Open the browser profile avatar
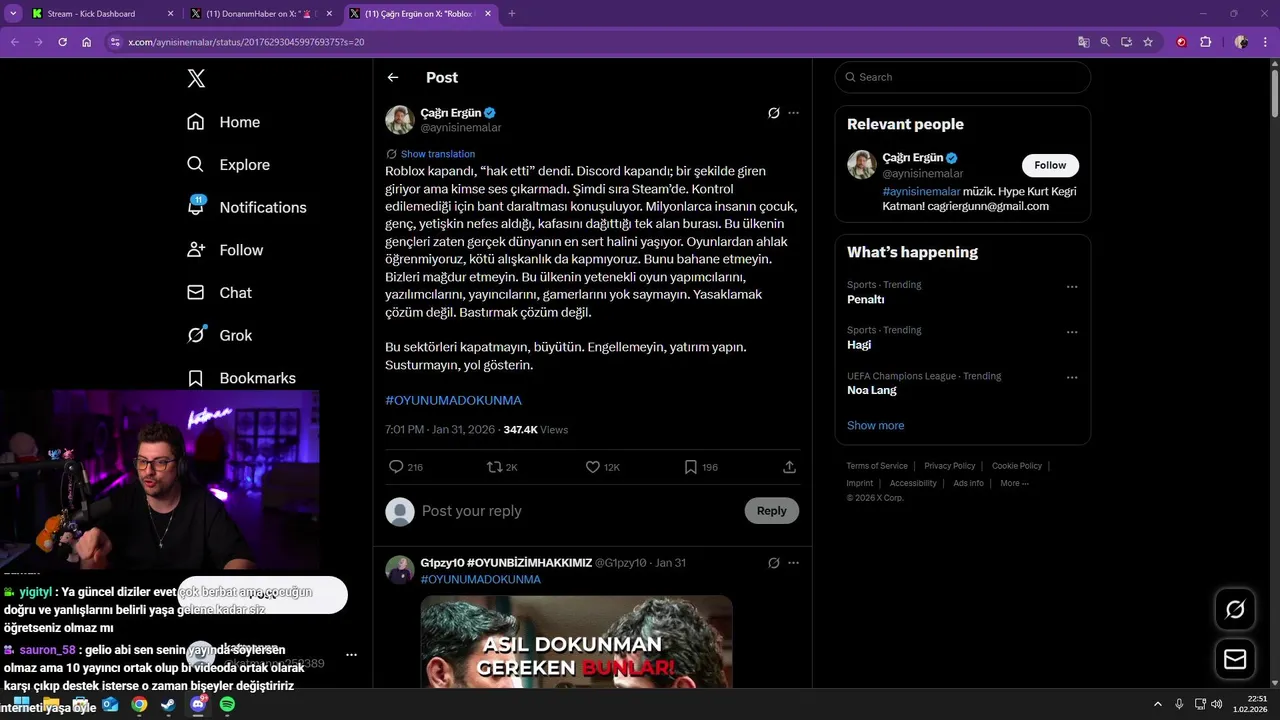This screenshot has width=1280, height=720. pos(1241,42)
